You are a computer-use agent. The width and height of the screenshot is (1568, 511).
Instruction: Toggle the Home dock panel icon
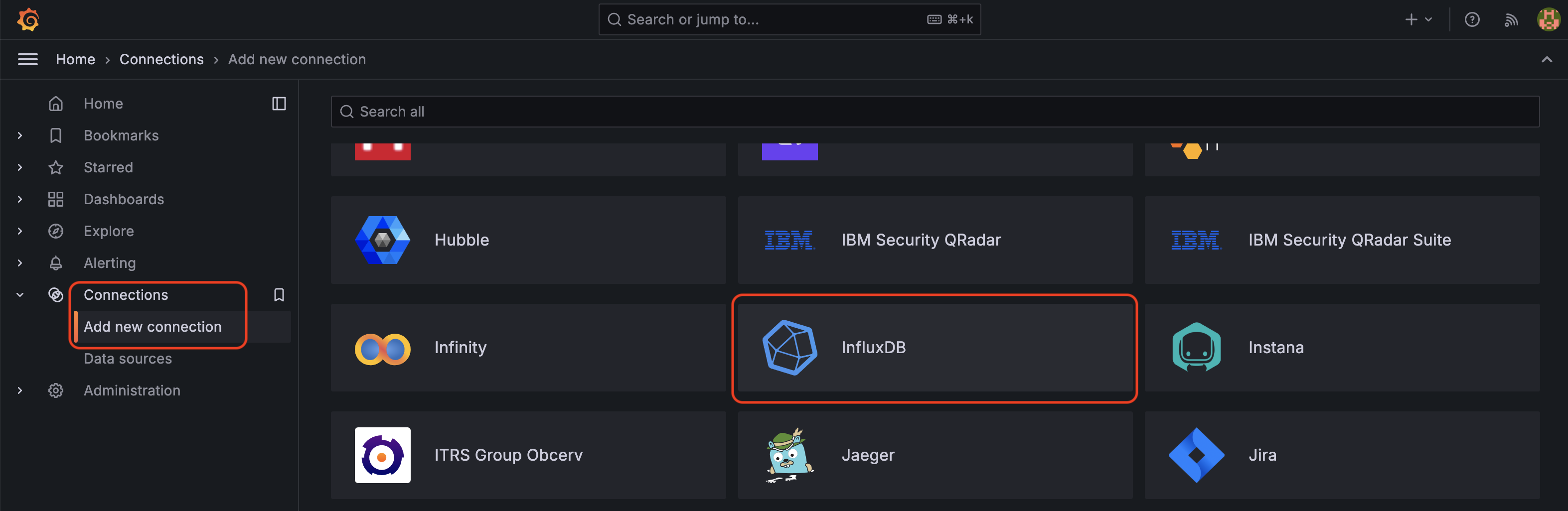tap(279, 104)
